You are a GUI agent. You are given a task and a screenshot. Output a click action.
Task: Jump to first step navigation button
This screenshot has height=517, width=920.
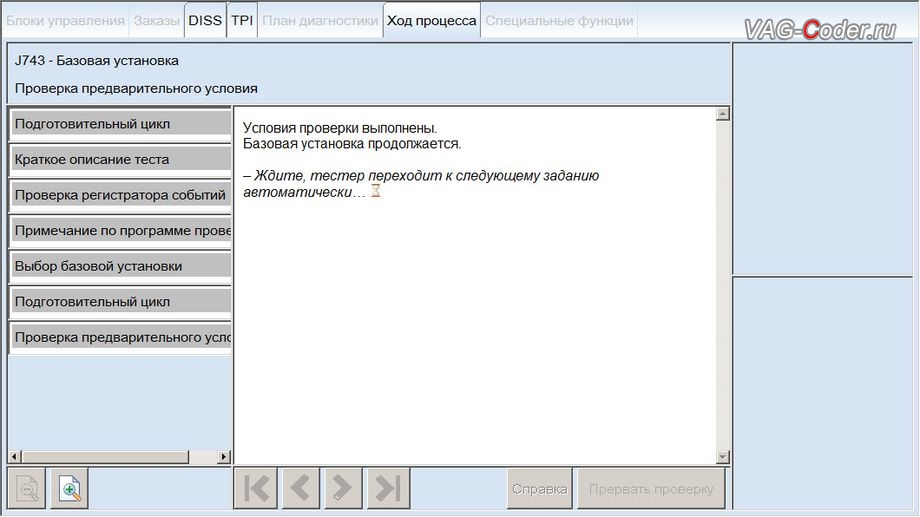pyautogui.click(x=256, y=488)
